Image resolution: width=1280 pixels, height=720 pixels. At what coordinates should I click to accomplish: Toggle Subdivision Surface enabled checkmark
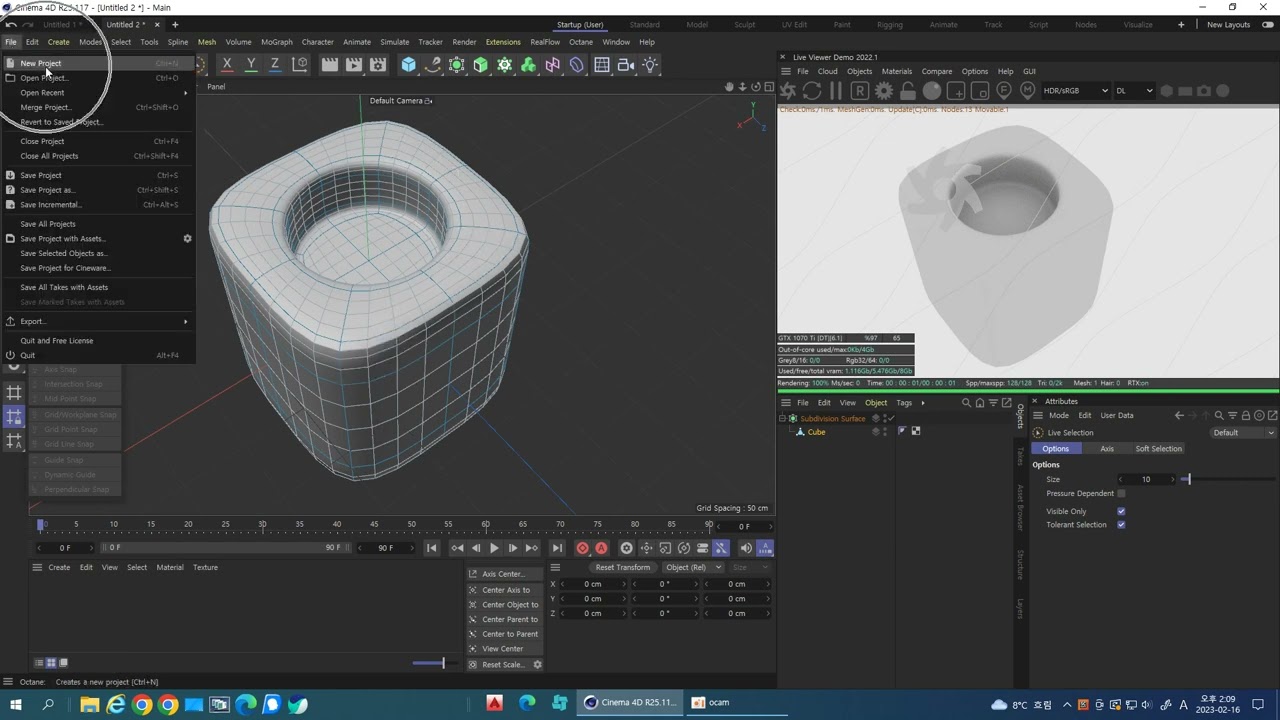[891, 418]
